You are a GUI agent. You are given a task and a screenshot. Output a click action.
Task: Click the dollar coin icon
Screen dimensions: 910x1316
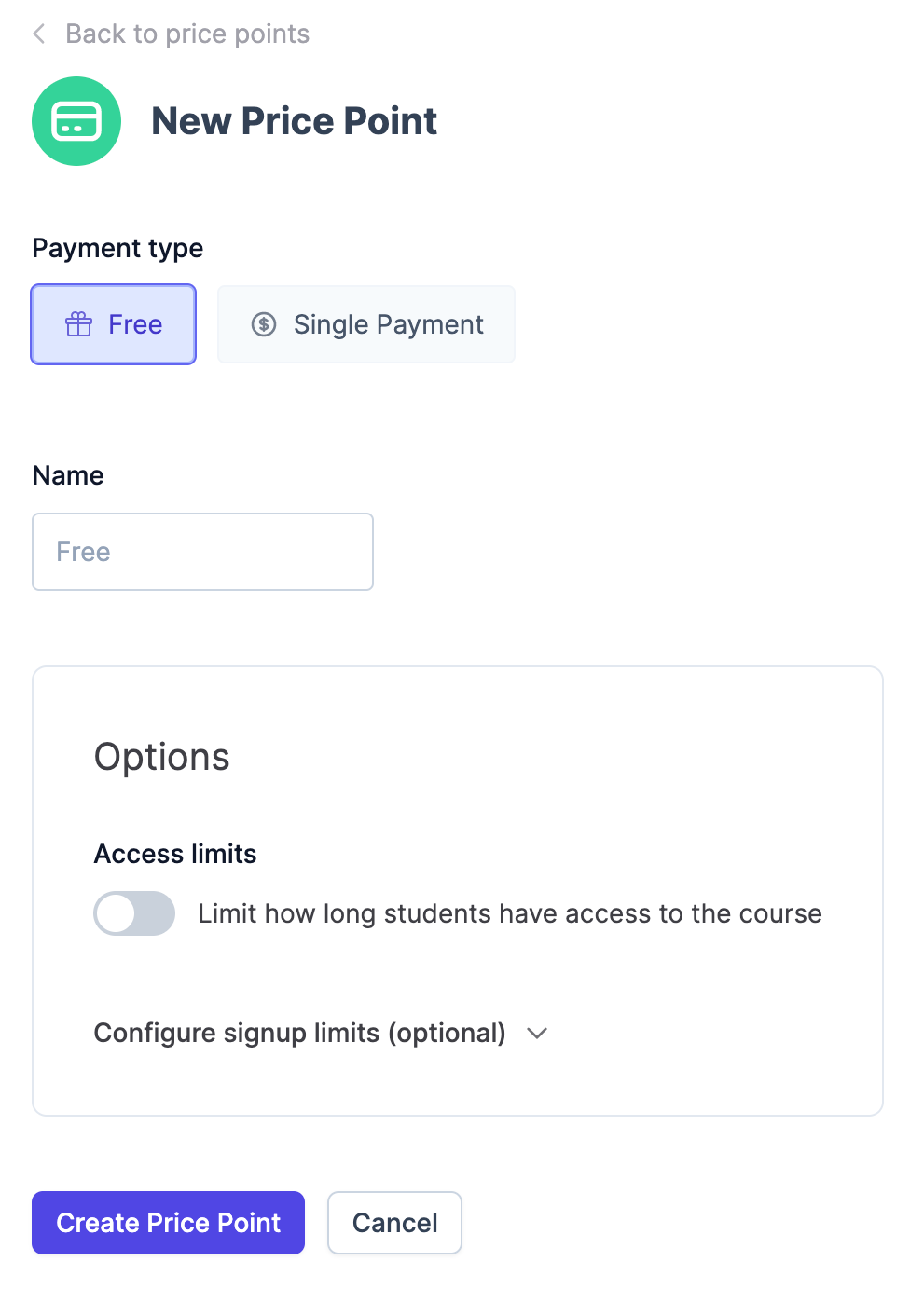(x=264, y=324)
